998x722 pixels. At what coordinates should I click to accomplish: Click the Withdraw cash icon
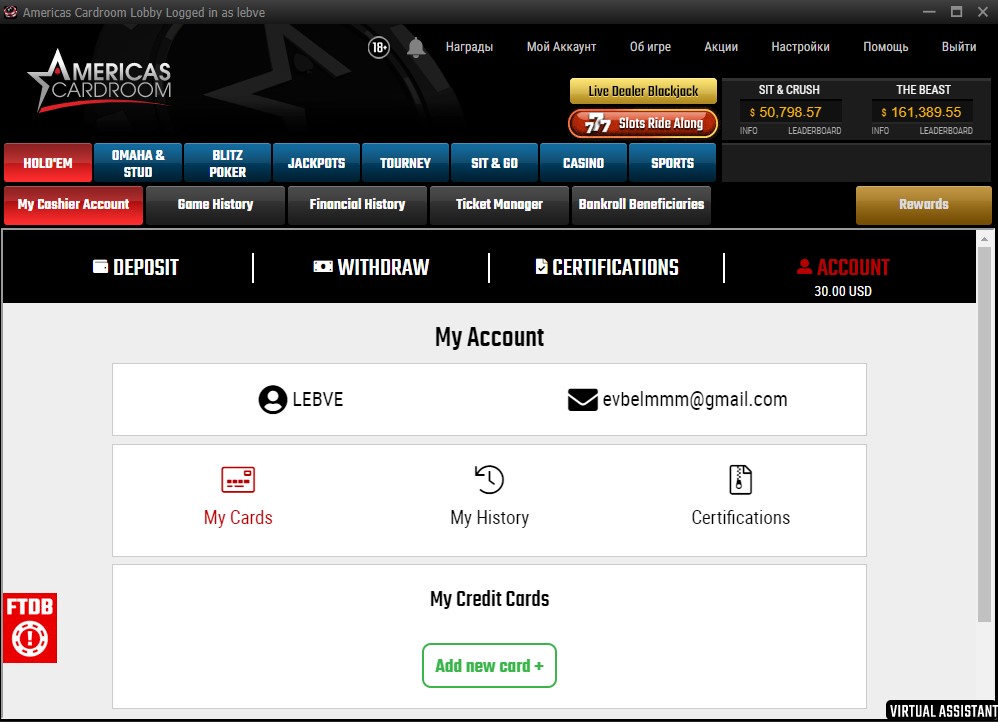[323, 266]
